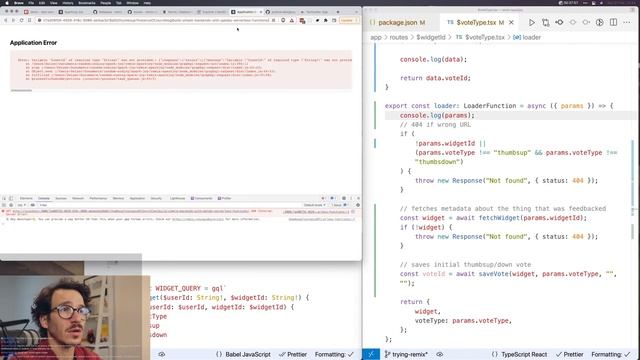Select the active 'Application' browser tab
Image resolution: width=640 pixels, height=360 pixels.
click(x=247, y=12)
